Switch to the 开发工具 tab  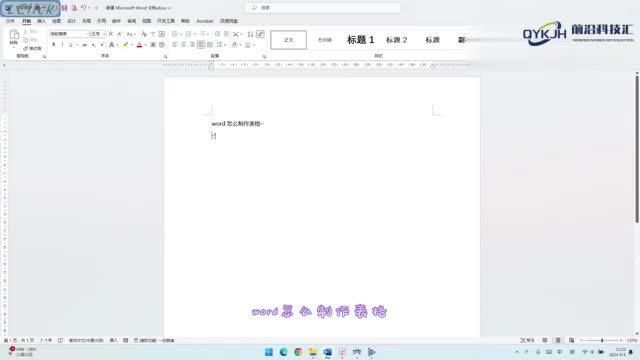166,21
